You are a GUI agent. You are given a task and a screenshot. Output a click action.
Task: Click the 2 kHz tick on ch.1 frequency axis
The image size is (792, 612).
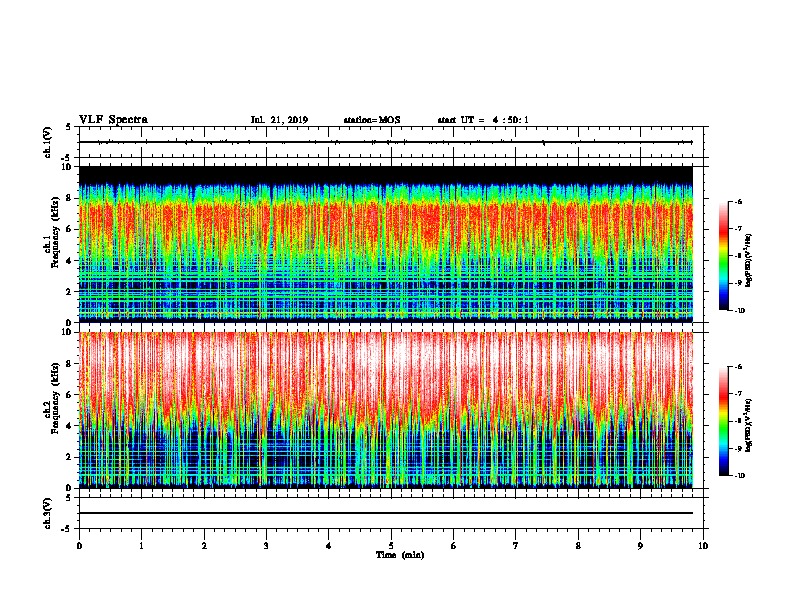click(x=70, y=292)
